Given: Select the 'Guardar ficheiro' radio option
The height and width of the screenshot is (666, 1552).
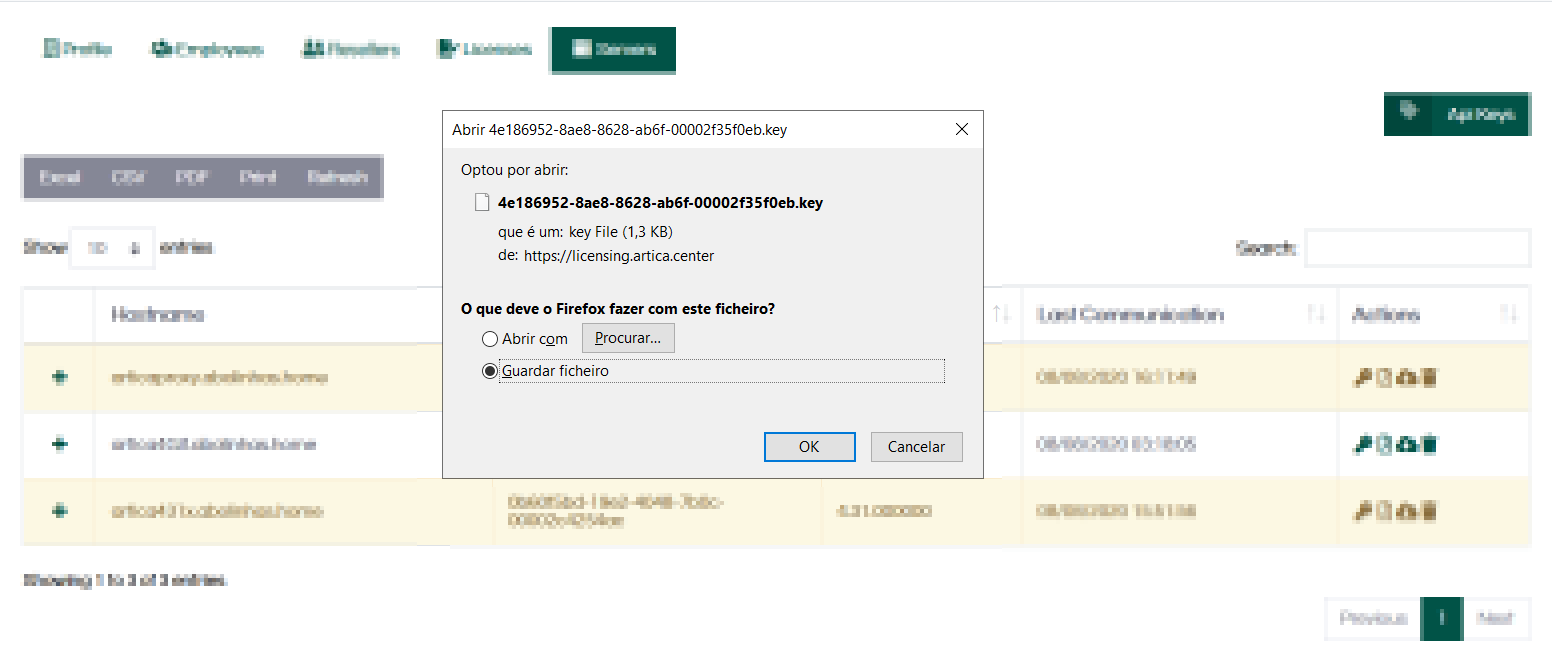Looking at the screenshot, I should 490,371.
